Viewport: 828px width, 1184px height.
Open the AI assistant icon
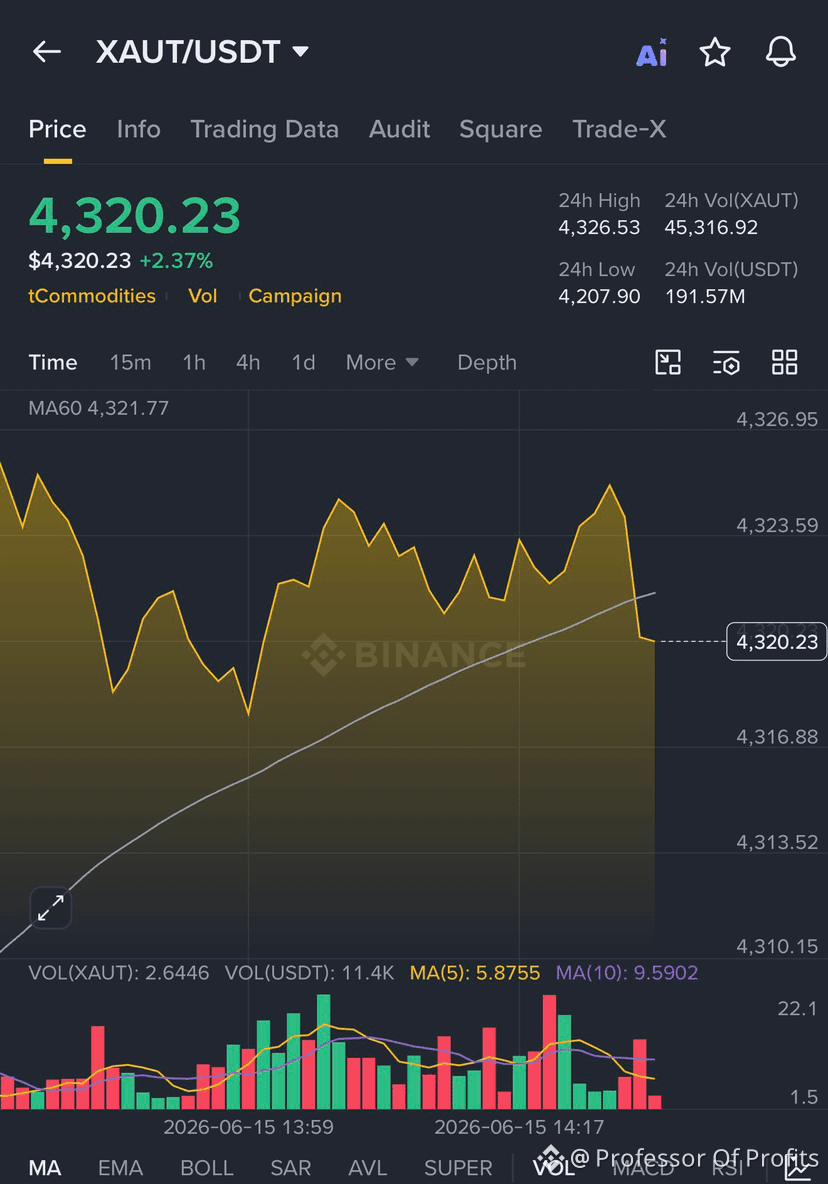pos(651,53)
